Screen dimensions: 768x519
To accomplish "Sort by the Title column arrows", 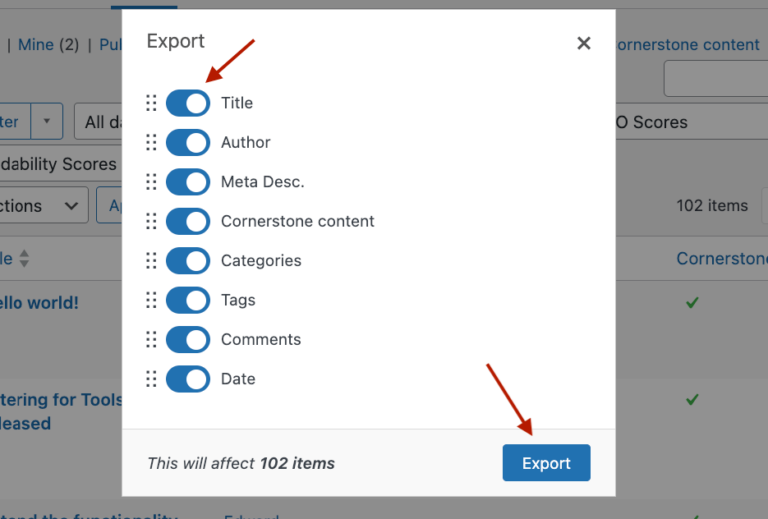I will (24, 258).
